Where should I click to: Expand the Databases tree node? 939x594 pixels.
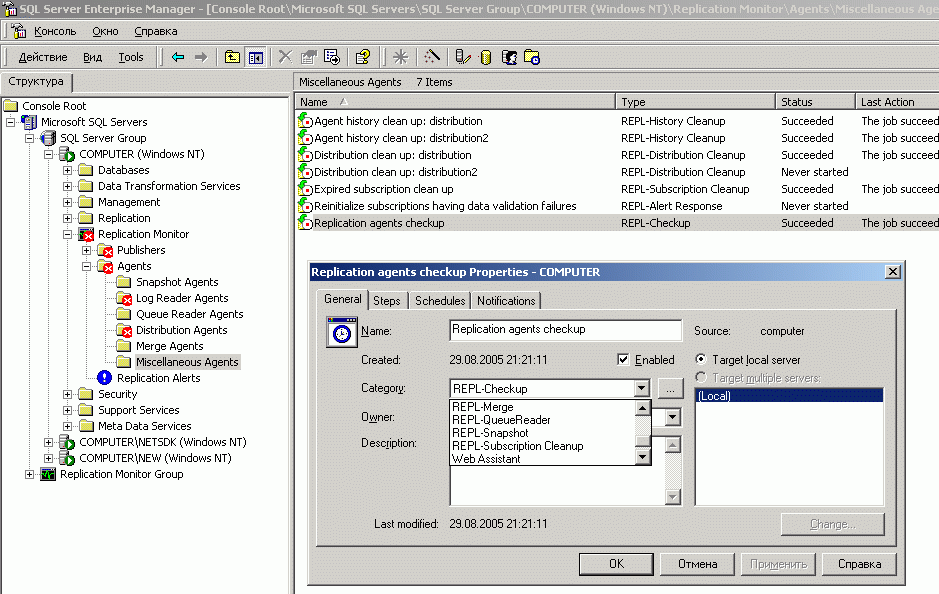(x=68, y=170)
